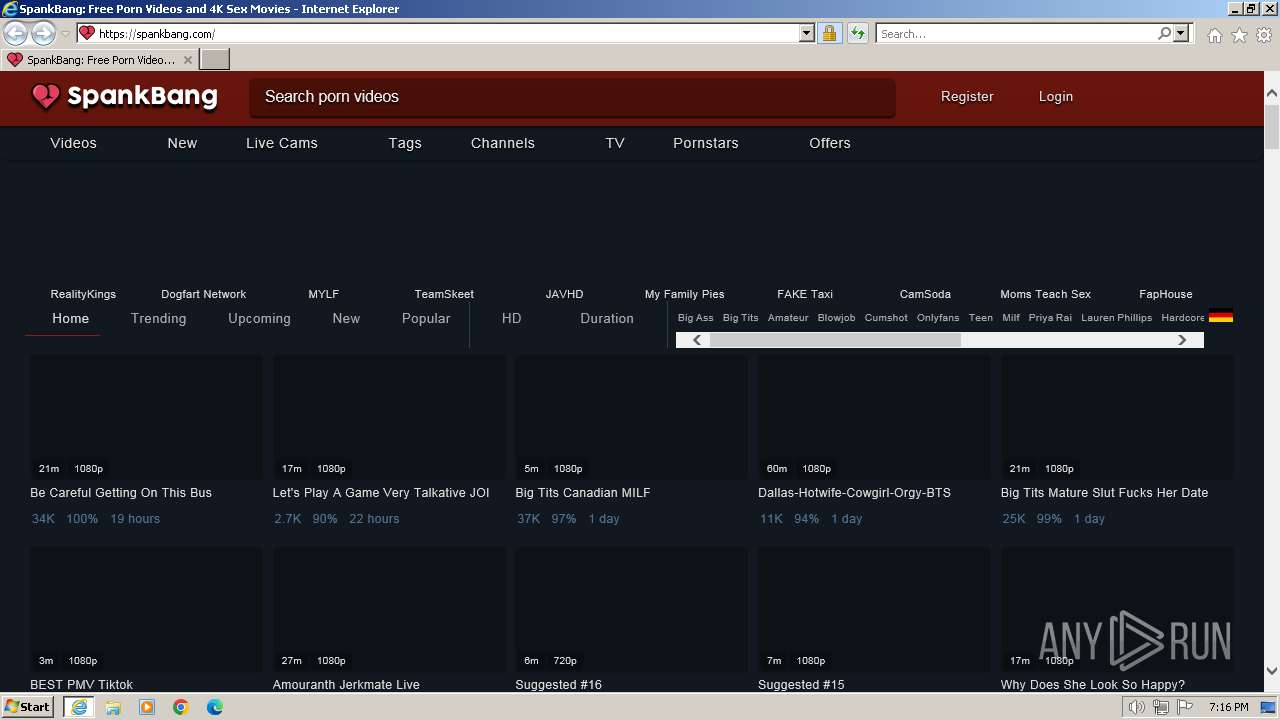
Task: Click the Action Center flag tray icon
Action: [x=1185, y=707]
